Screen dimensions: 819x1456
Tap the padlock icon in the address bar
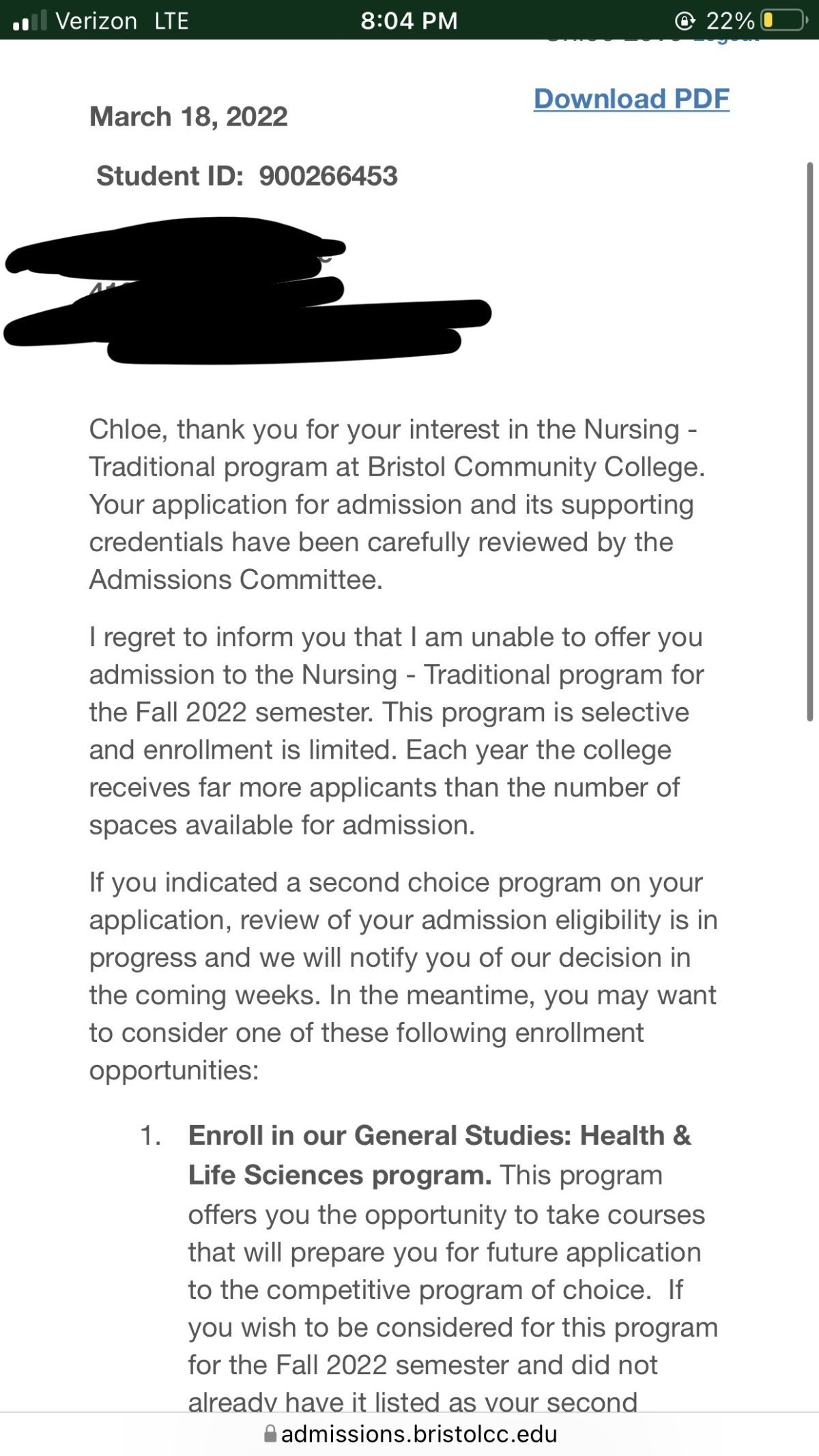click(270, 1433)
